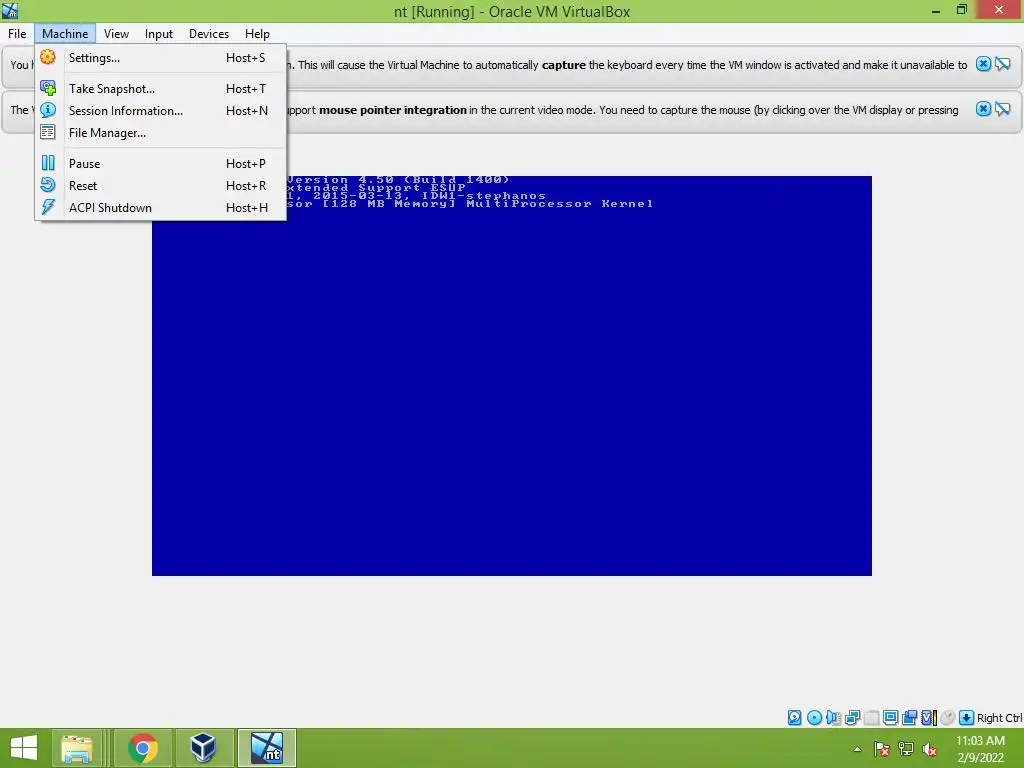This screenshot has height=768, width=1024.
Task: Open Settings from the Machine menu
Action: pyautogui.click(x=160, y=57)
